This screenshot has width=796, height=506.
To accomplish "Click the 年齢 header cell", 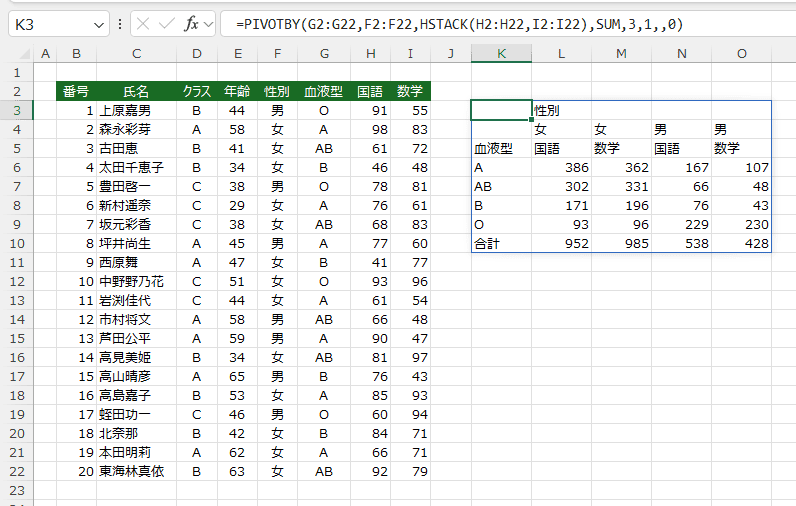I will coord(237,91).
